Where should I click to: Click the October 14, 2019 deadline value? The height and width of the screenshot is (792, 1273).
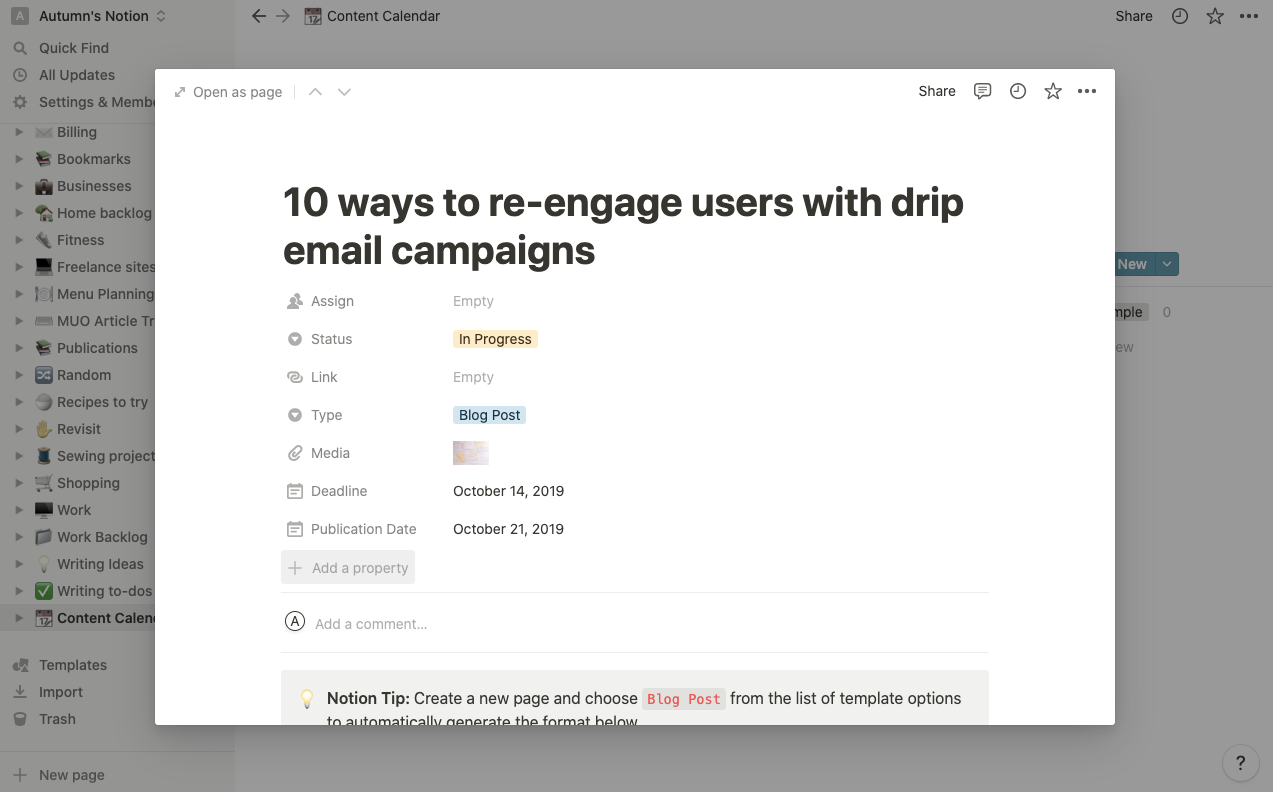point(508,491)
